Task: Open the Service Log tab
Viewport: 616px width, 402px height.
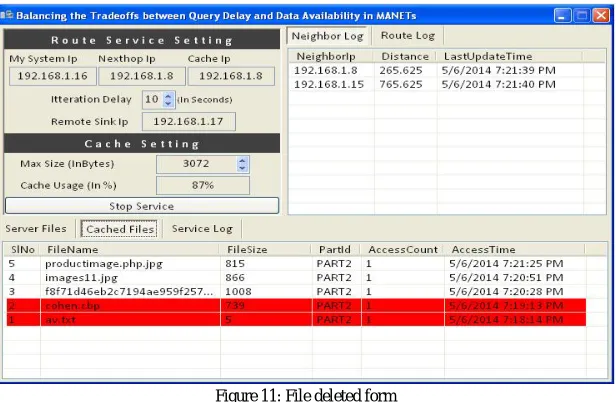Action: (x=202, y=229)
